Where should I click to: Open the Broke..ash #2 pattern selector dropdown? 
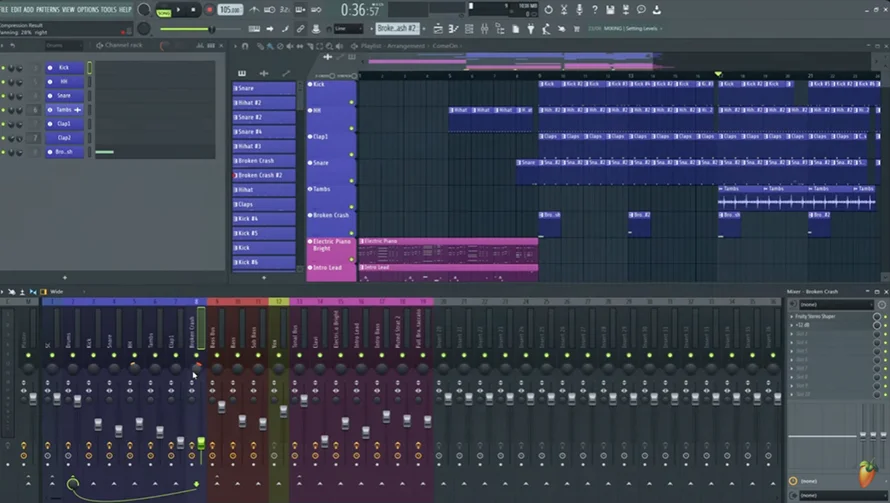pos(398,28)
